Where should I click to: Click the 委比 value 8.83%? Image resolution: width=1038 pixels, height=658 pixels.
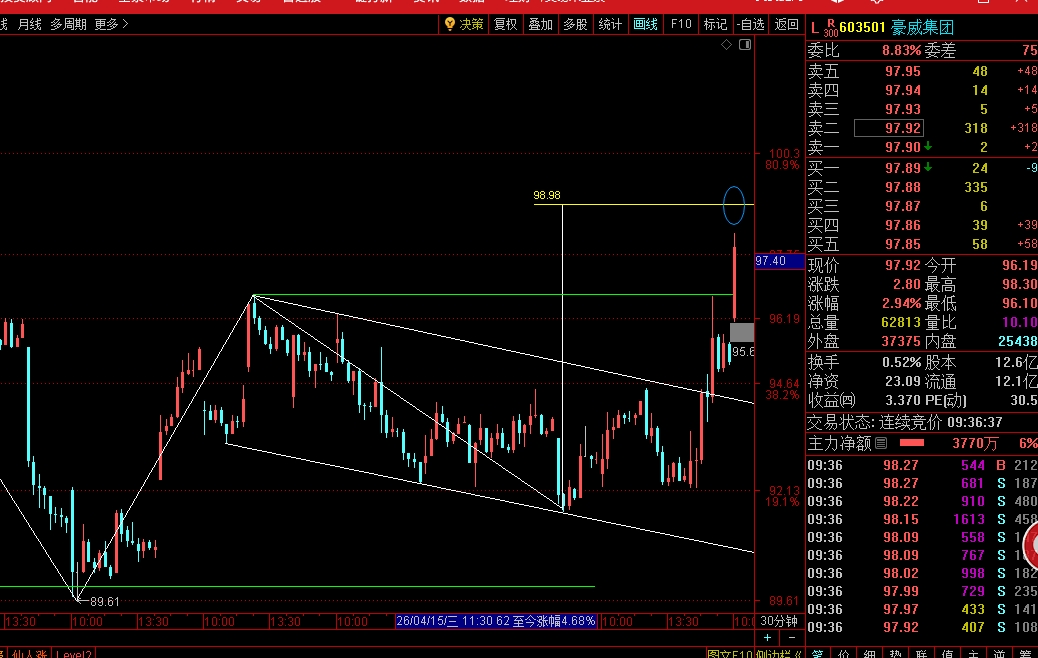click(x=901, y=50)
